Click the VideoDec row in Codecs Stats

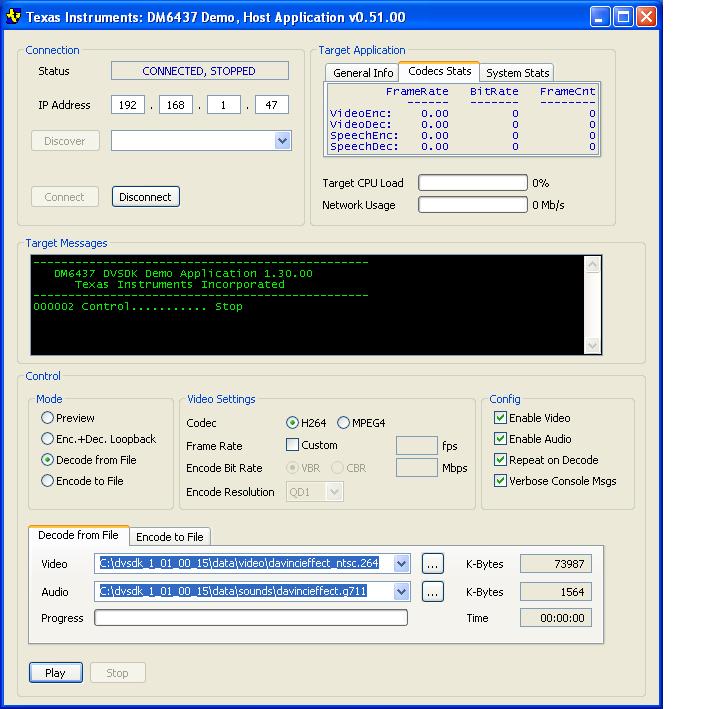[x=462, y=124]
